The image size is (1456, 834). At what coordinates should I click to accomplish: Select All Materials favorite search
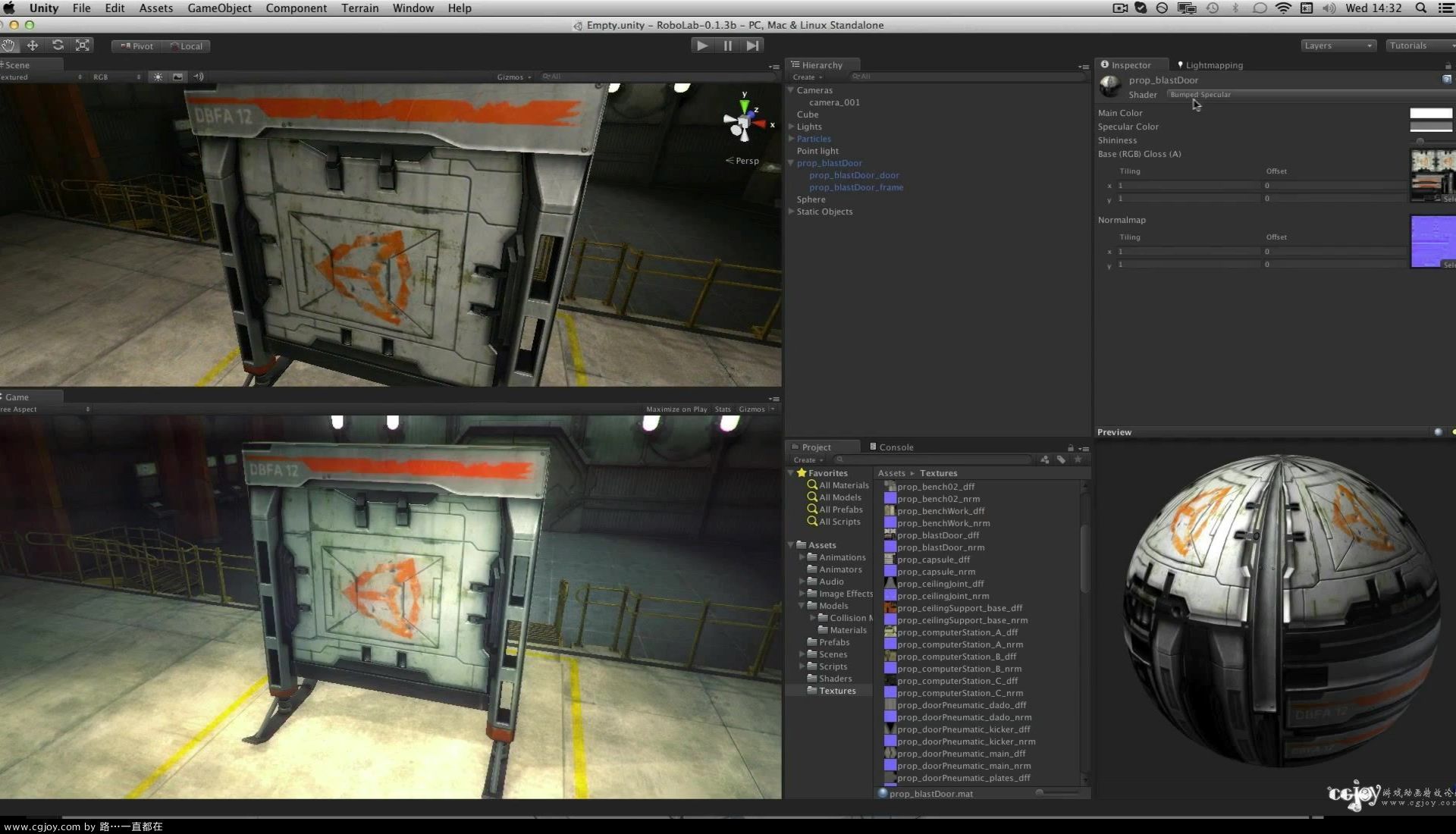[838, 485]
